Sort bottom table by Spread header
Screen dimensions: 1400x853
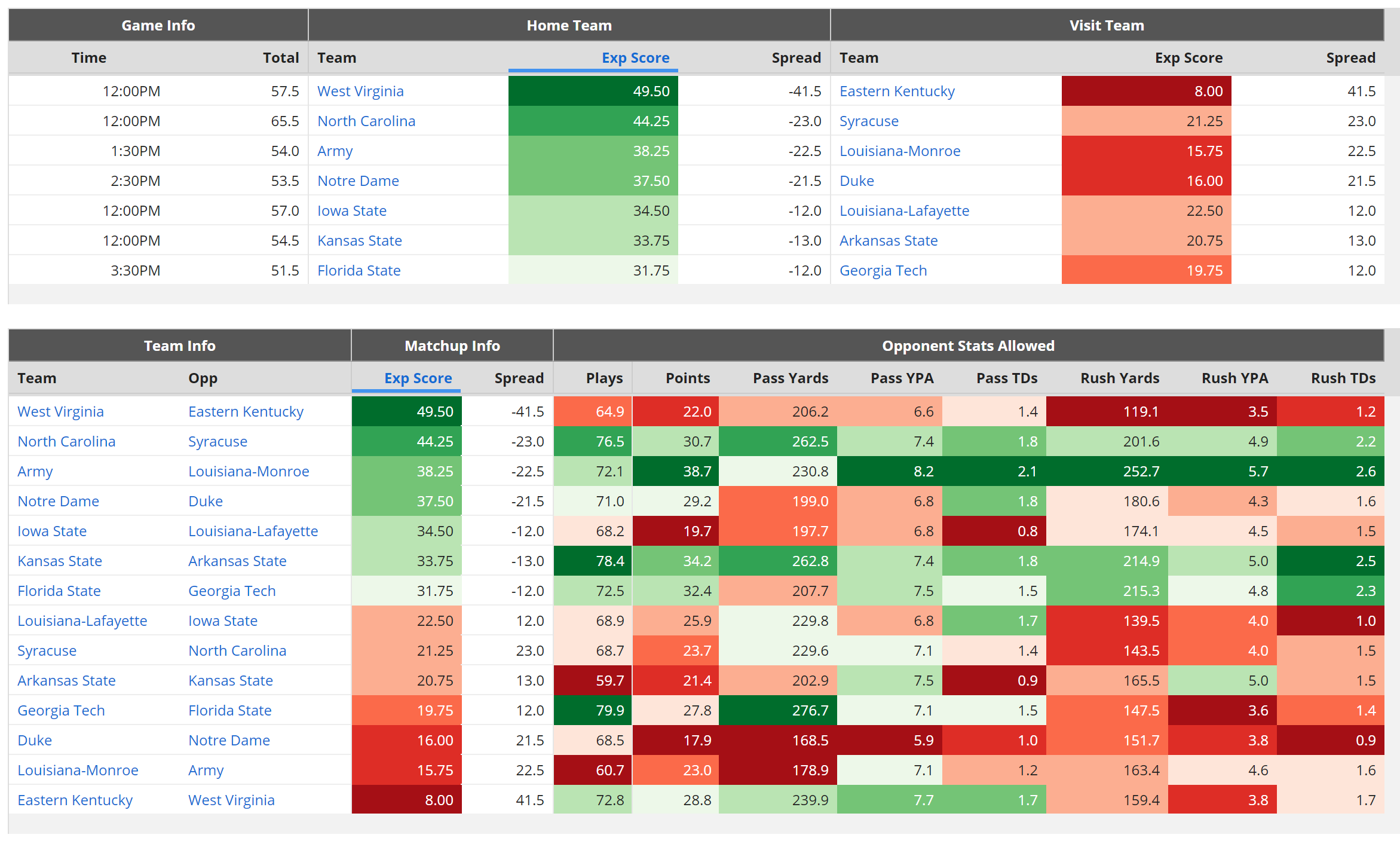click(519, 378)
